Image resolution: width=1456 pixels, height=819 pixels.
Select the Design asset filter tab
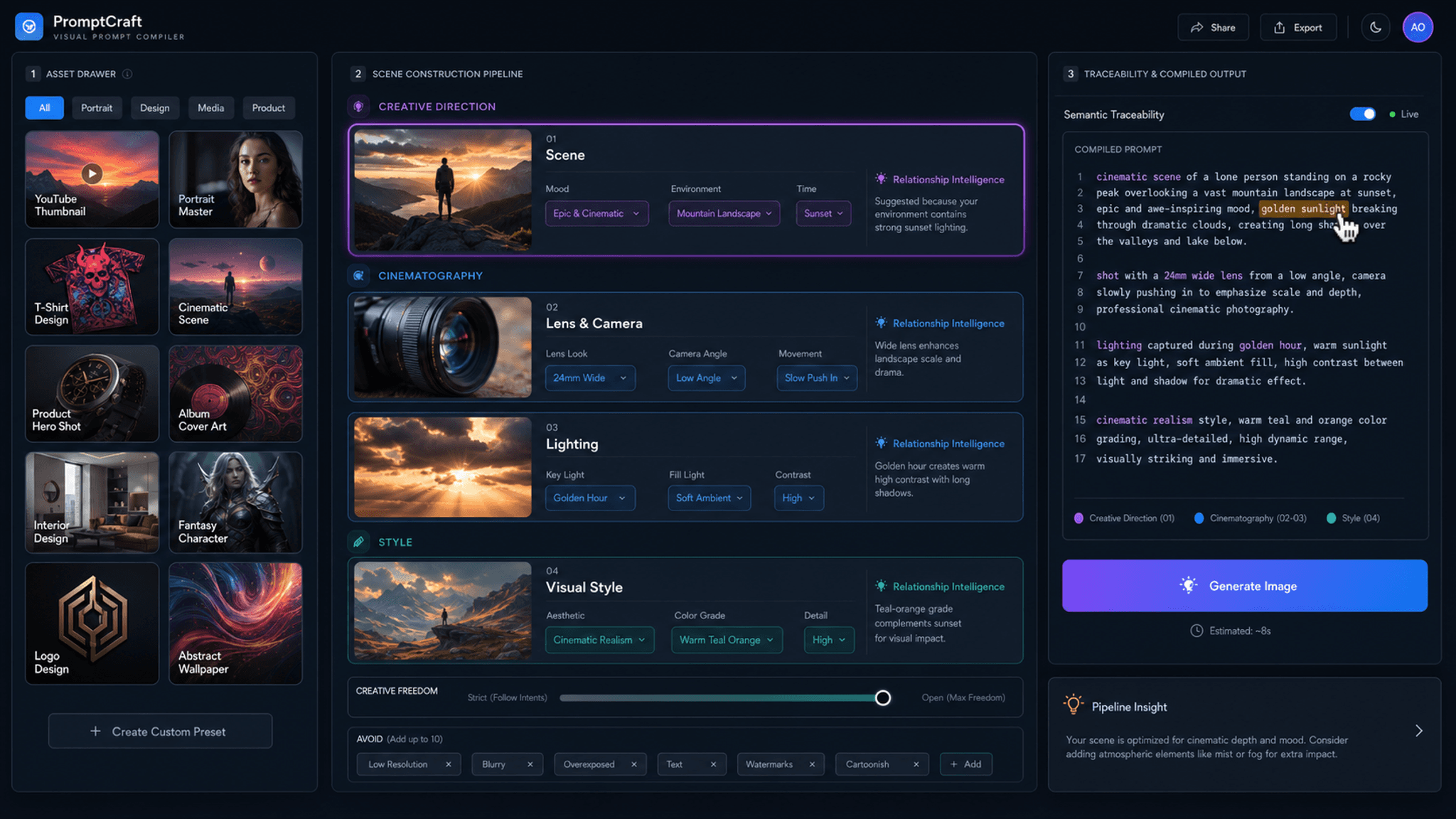pos(155,107)
